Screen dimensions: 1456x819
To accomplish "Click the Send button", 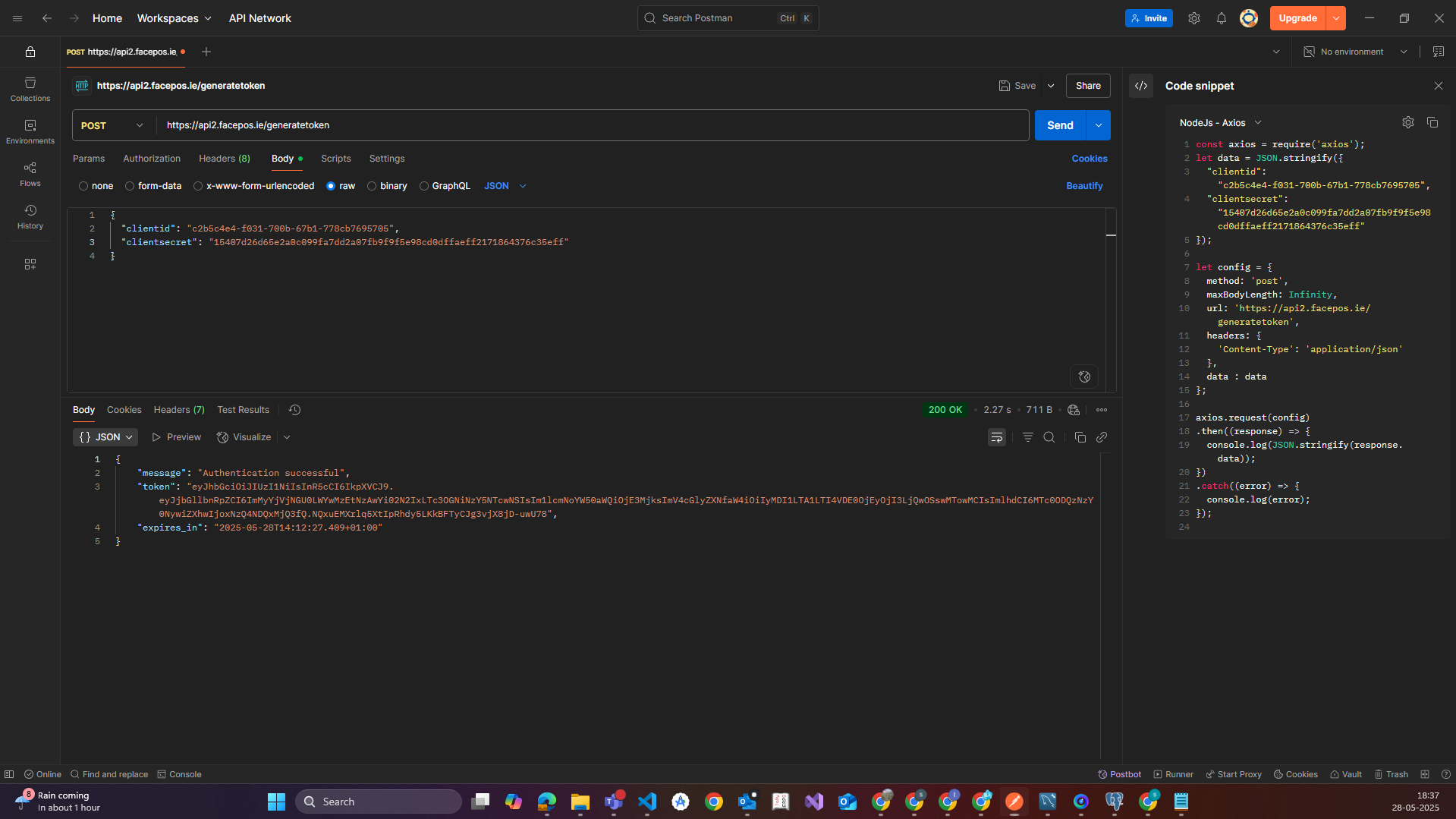I will pos(1060,125).
